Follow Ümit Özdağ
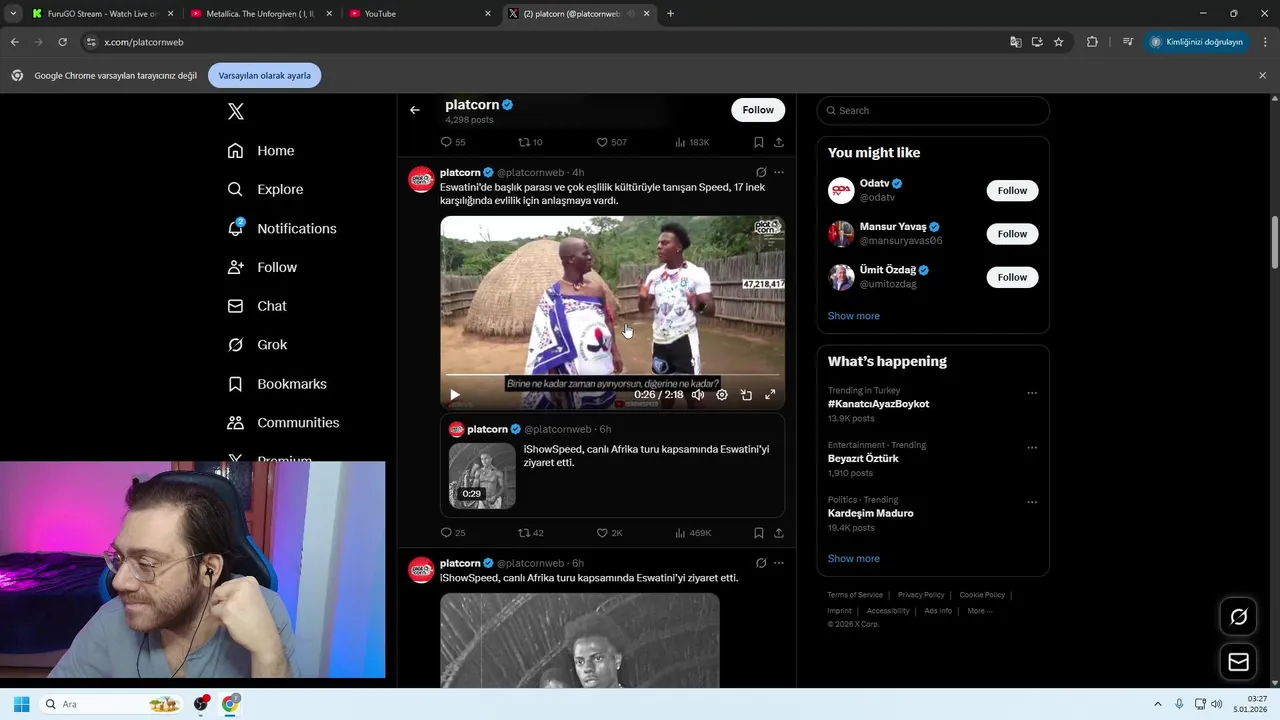This screenshot has width=1280, height=720. click(x=1012, y=277)
